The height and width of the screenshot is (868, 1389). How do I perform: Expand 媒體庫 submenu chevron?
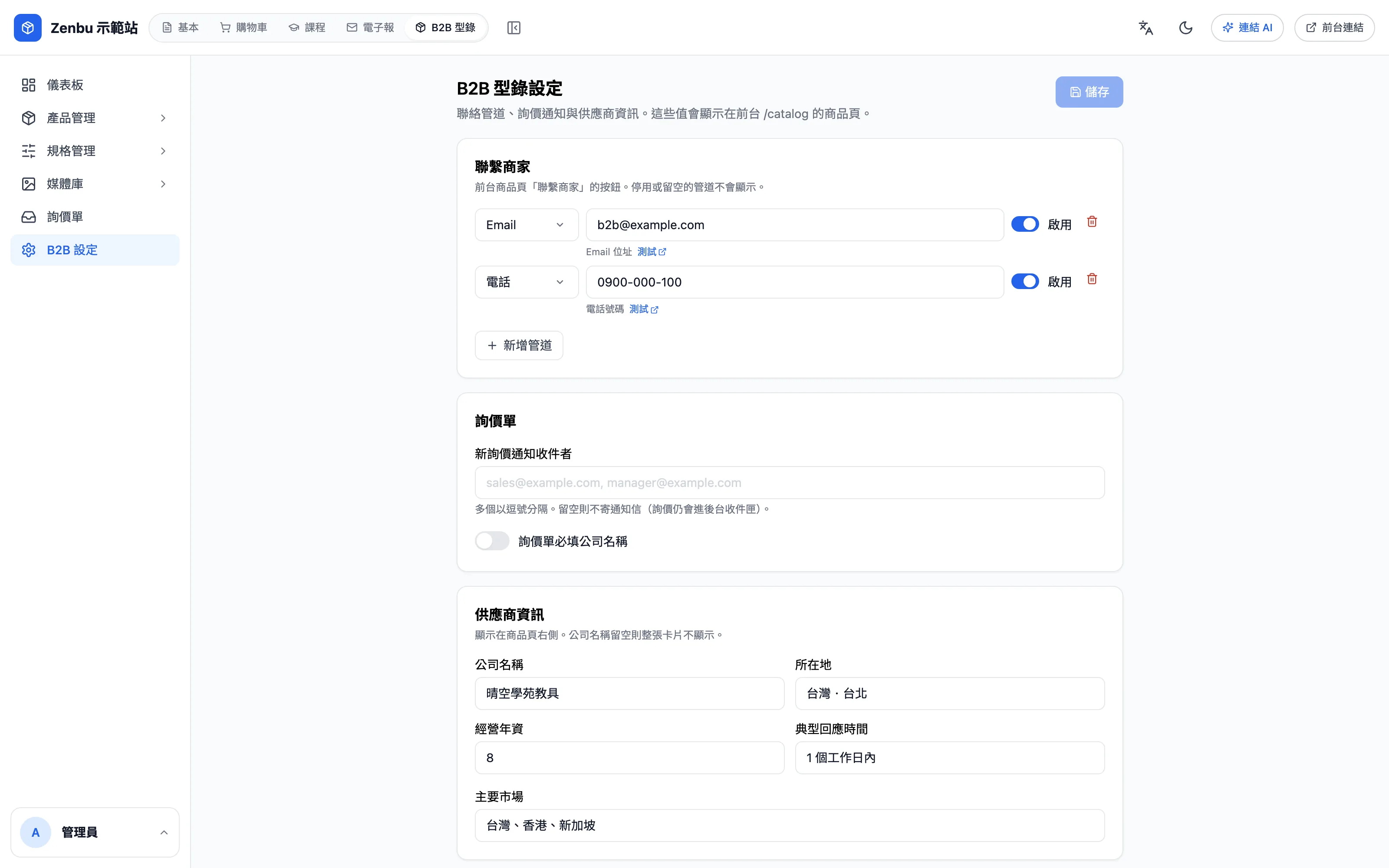pos(163,184)
